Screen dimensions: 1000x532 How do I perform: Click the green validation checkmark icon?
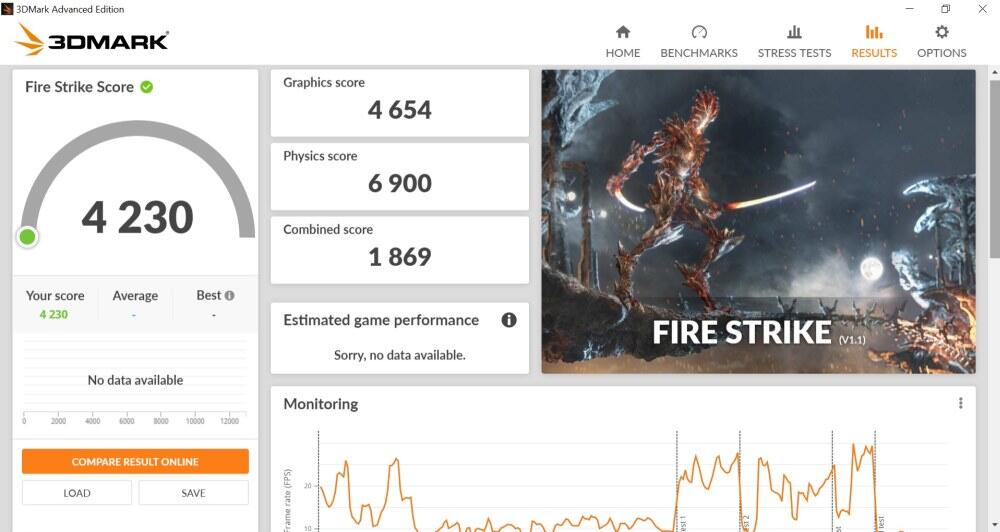point(147,87)
